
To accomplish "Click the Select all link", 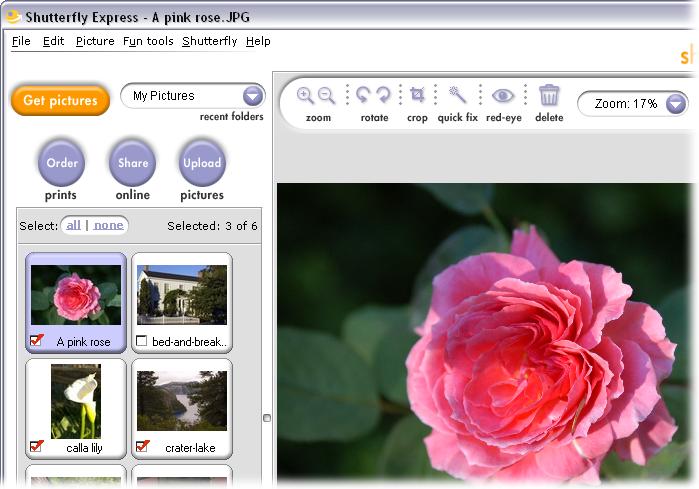I will (x=74, y=225).
